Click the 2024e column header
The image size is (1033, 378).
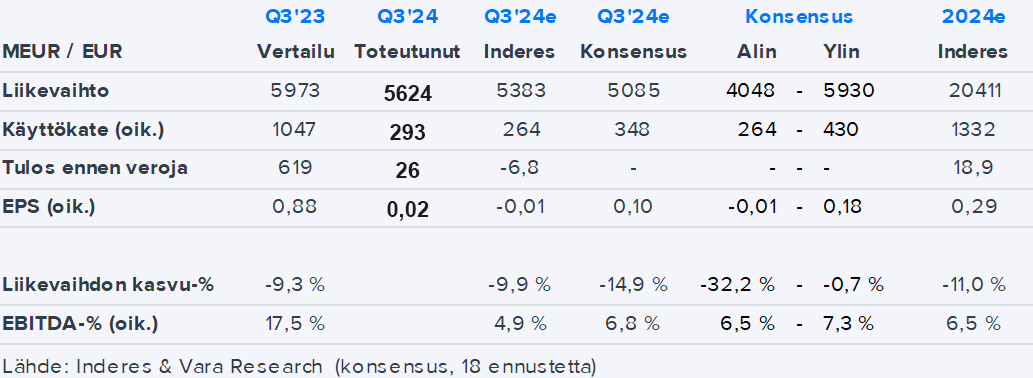click(973, 17)
